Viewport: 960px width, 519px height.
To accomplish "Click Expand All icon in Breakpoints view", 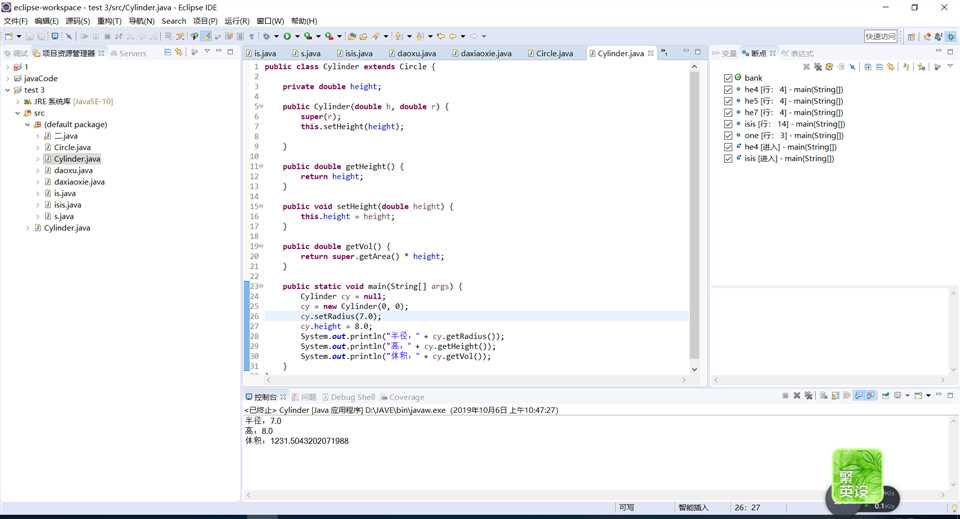I will [868, 67].
